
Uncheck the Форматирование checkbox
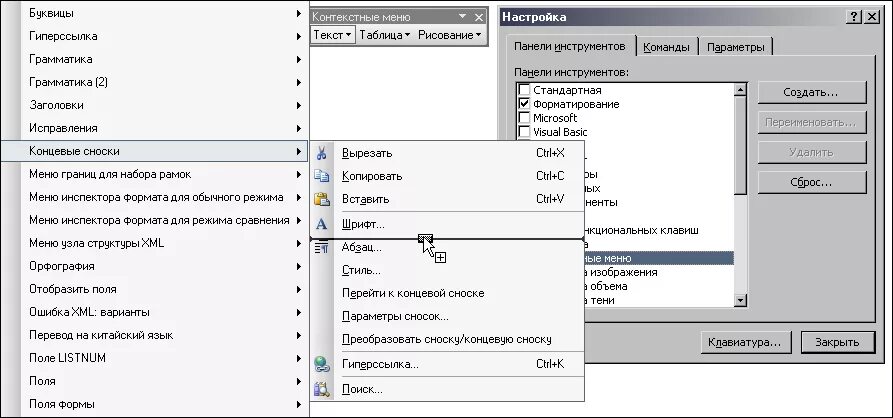pyautogui.click(x=524, y=104)
